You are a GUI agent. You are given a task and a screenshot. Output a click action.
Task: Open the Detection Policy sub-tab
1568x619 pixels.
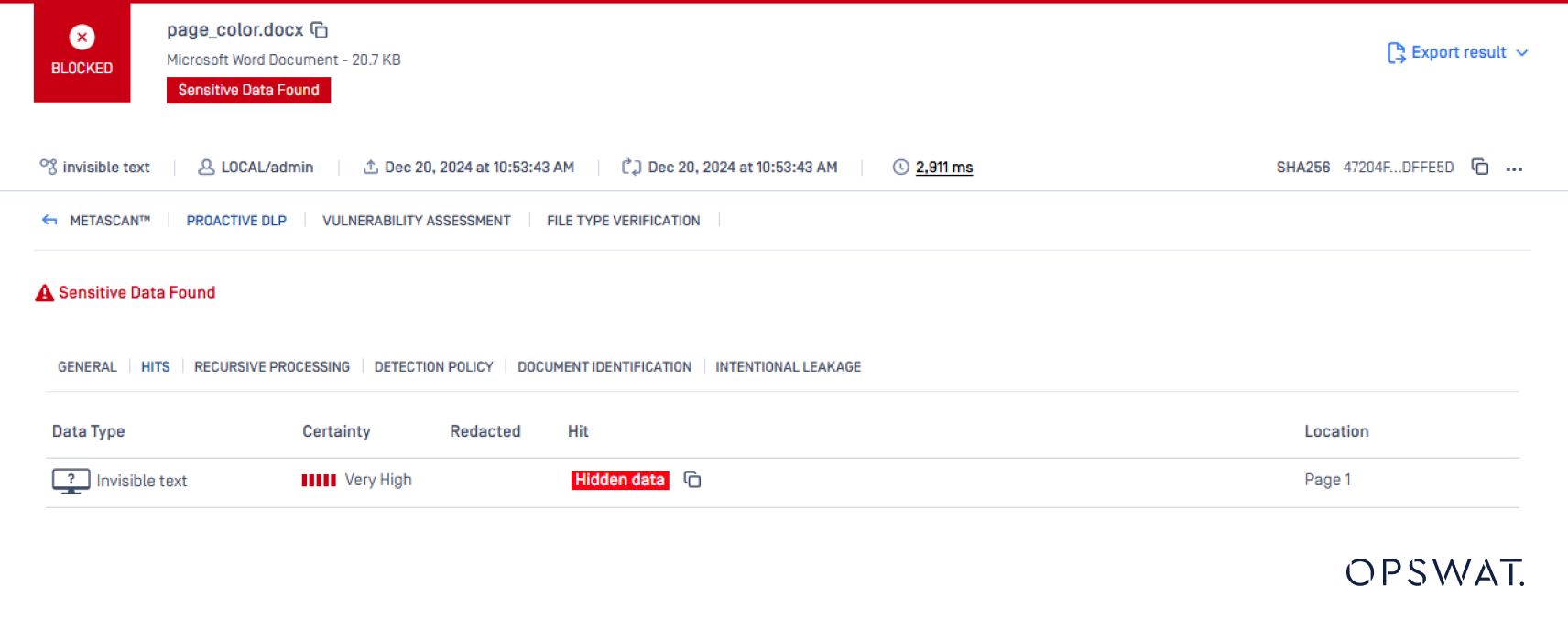(433, 367)
